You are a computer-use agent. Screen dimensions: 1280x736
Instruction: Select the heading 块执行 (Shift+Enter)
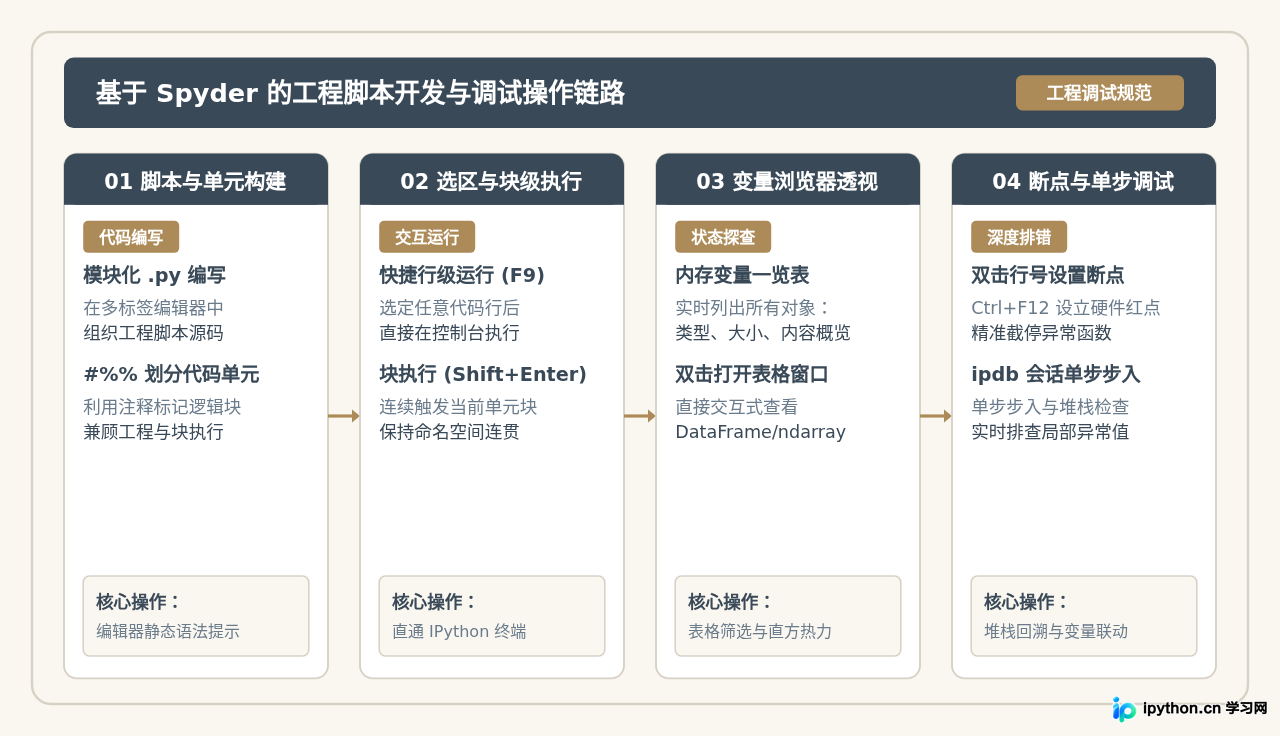pyautogui.click(x=483, y=374)
